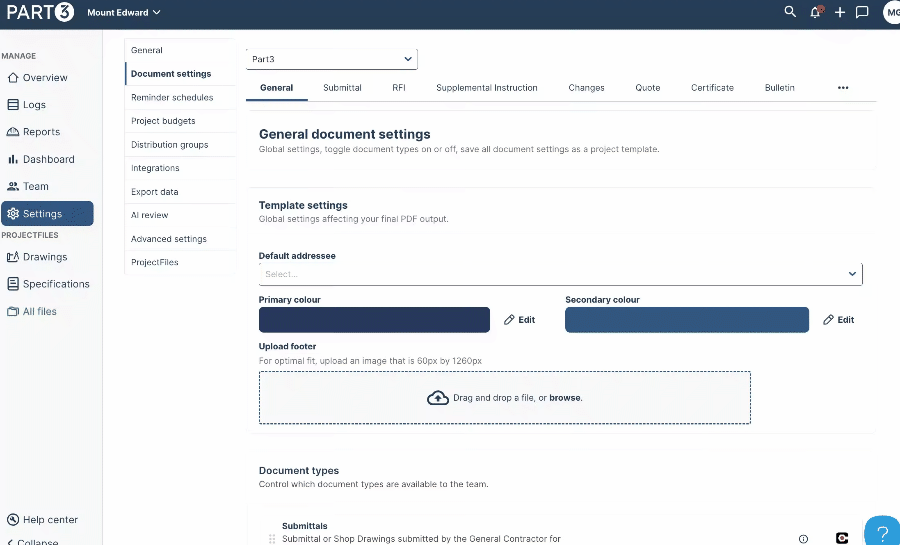The image size is (900, 545).
Task: Open the MG user avatar menu
Action: click(891, 12)
